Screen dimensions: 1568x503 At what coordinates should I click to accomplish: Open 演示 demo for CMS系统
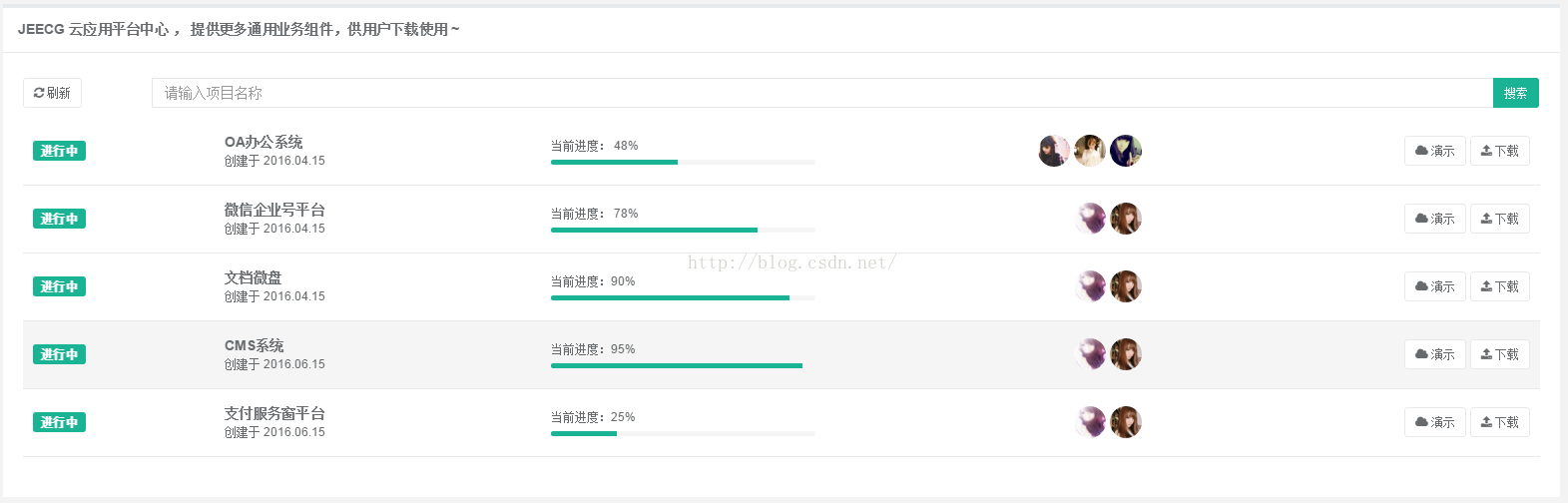point(1435,354)
